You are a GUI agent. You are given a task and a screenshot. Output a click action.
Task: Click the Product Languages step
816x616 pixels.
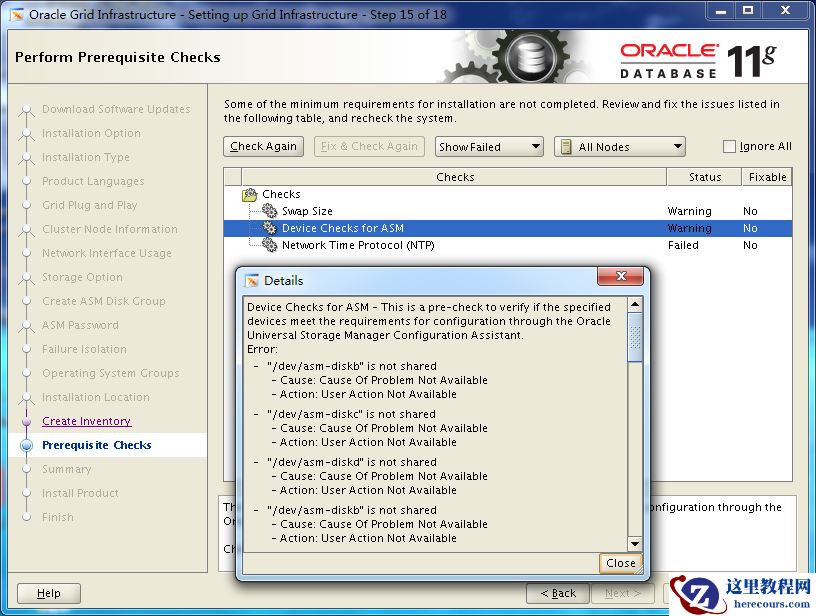[93, 181]
